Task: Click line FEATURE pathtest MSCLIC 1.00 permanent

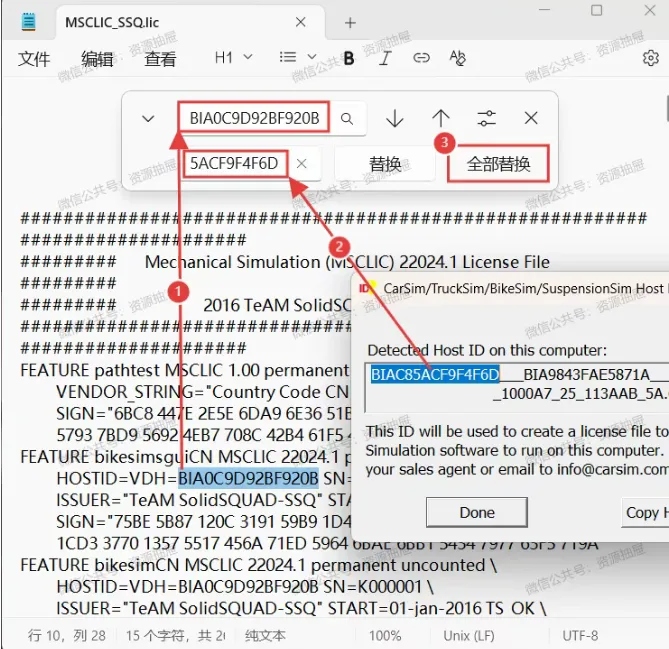Action: click(x=185, y=370)
